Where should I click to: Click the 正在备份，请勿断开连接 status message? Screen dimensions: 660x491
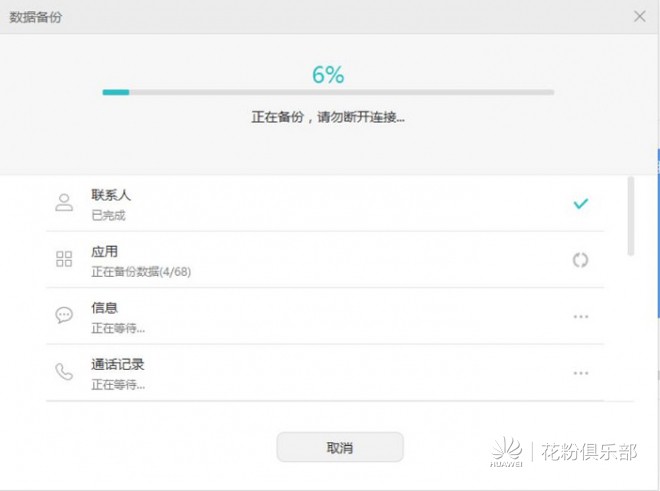[x=328, y=117]
